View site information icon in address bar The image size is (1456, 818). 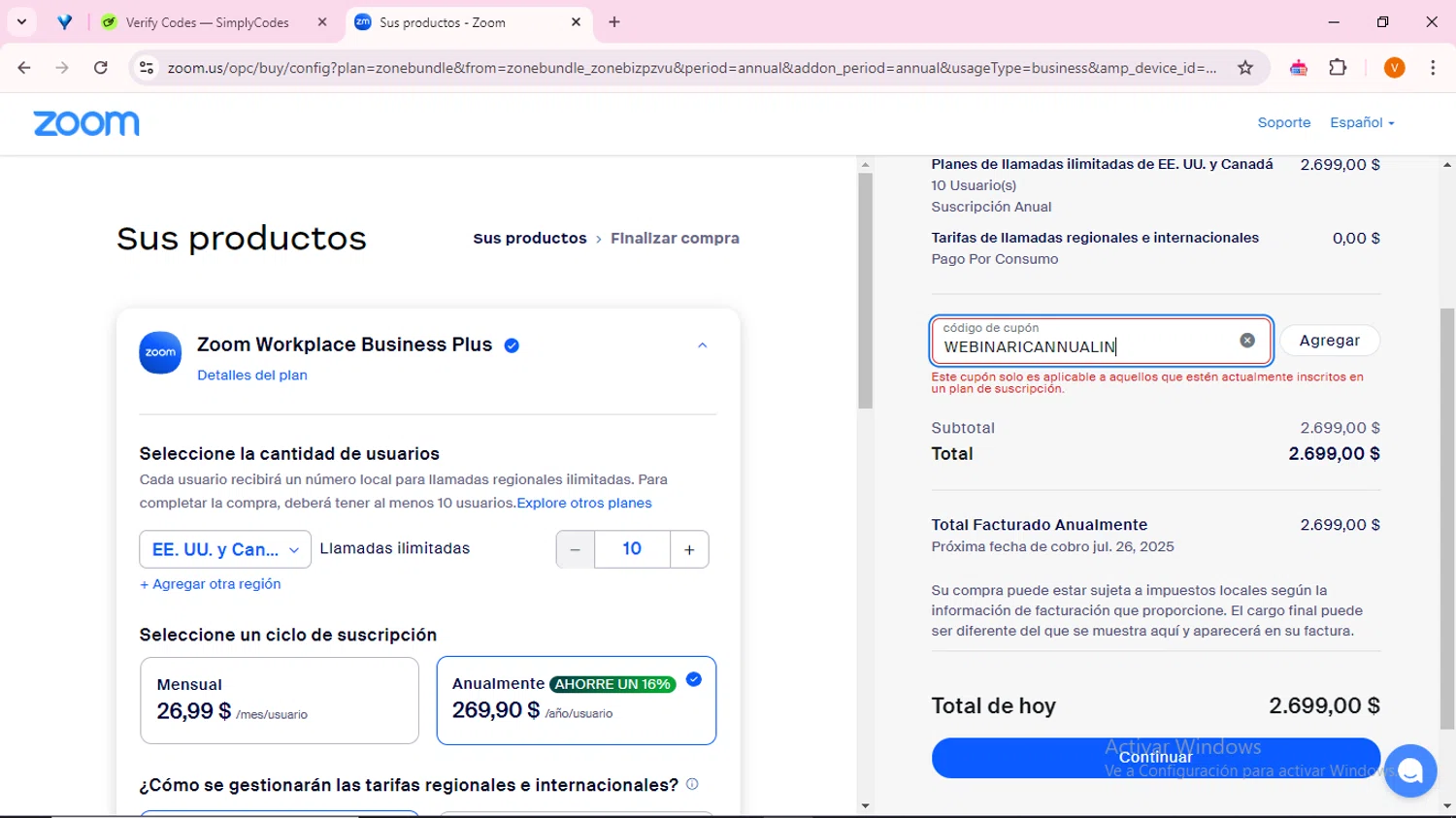coord(146,68)
